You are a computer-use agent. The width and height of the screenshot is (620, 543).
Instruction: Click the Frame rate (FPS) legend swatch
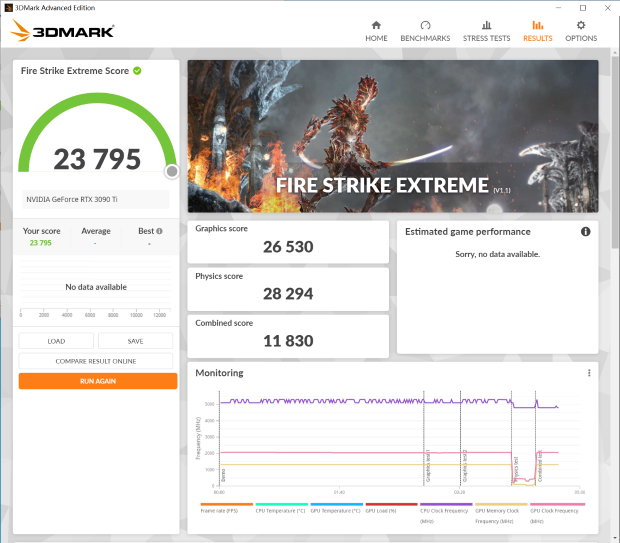point(227,504)
